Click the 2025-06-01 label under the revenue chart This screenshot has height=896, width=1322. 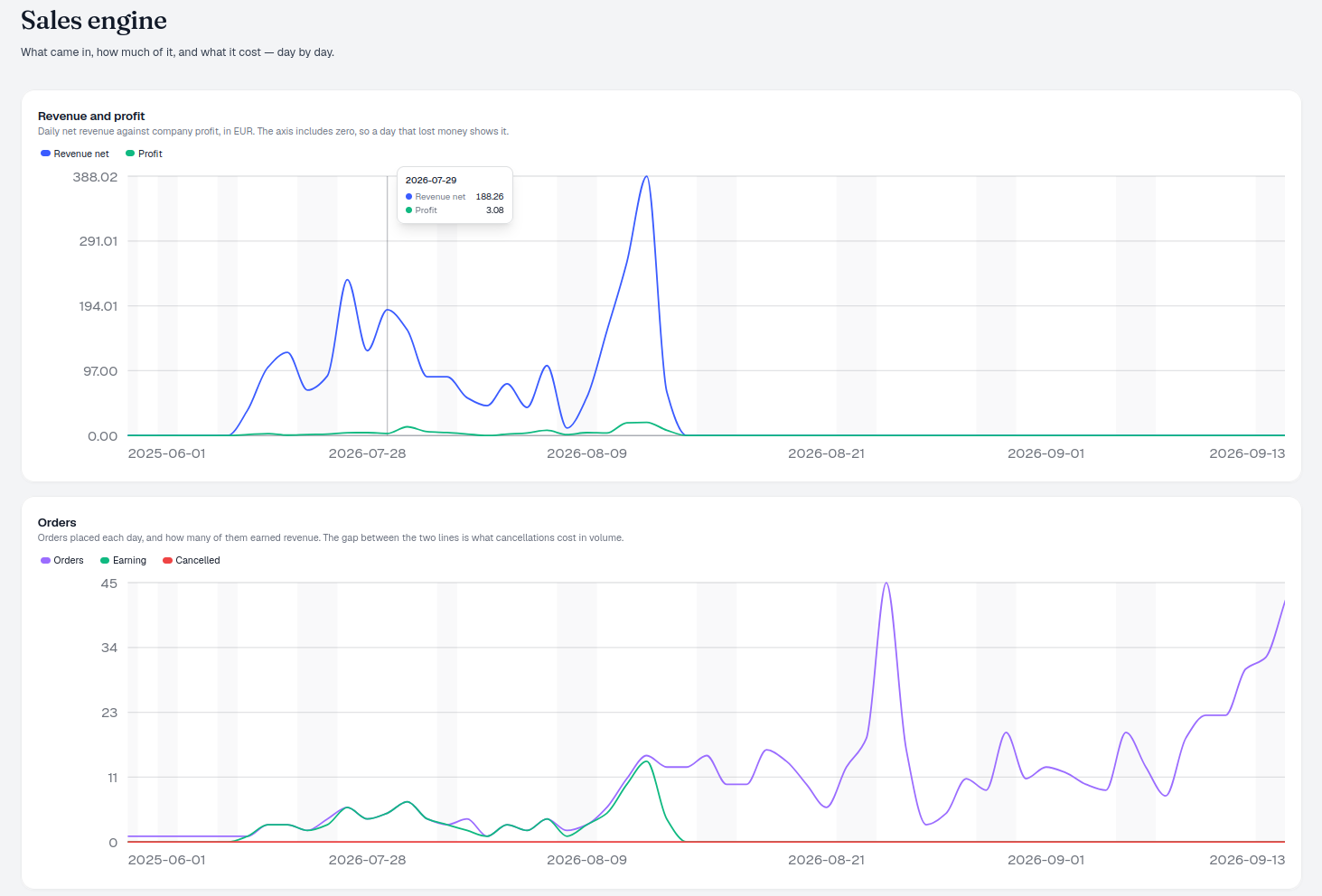tap(167, 453)
